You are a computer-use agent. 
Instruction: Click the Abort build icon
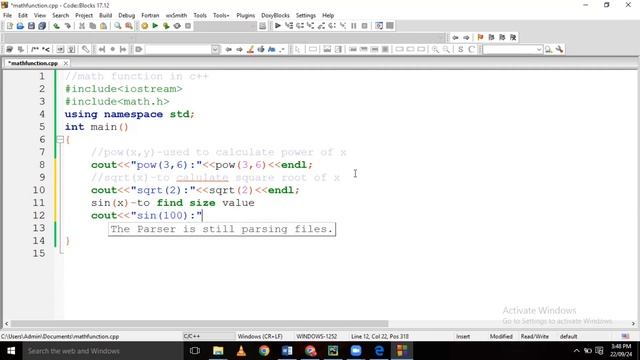[x=188, y=26]
